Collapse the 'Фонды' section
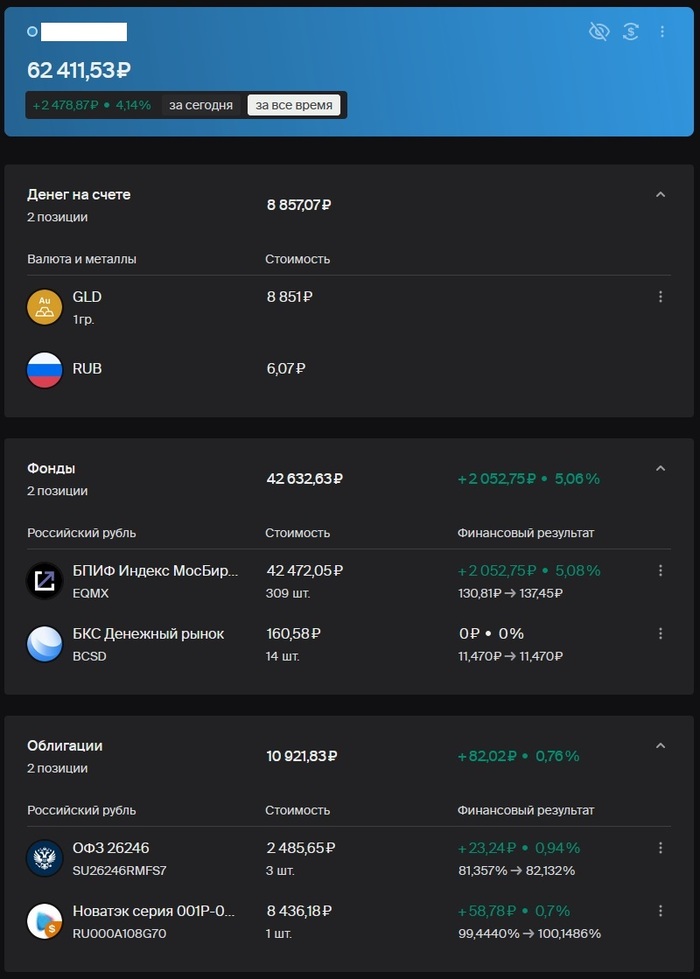 click(660, 468)
